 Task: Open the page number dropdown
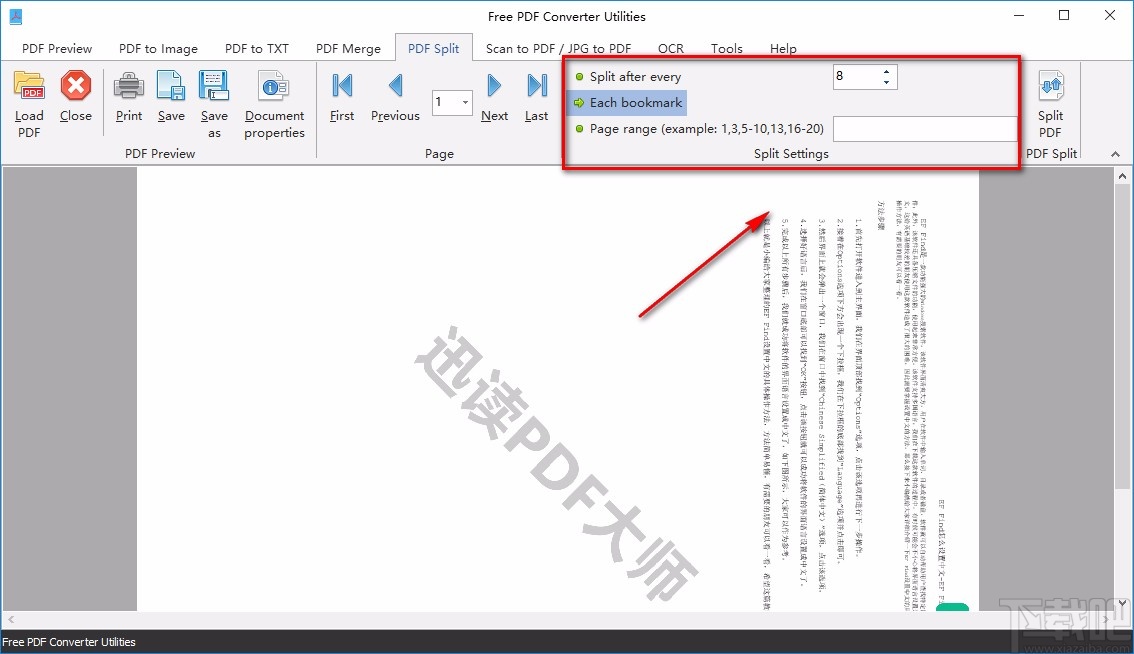click(x=464, y=102)
